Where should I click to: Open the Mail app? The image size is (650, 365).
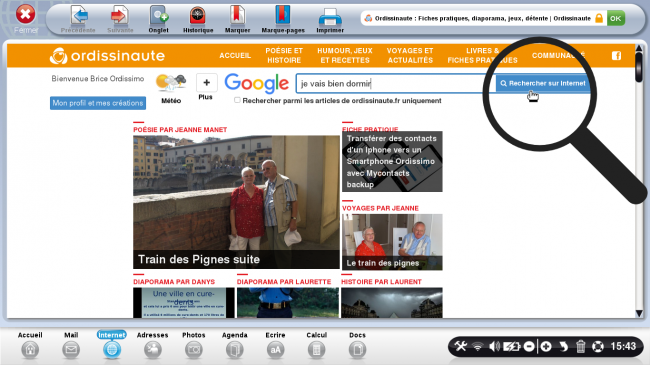(x=71, y=350)
